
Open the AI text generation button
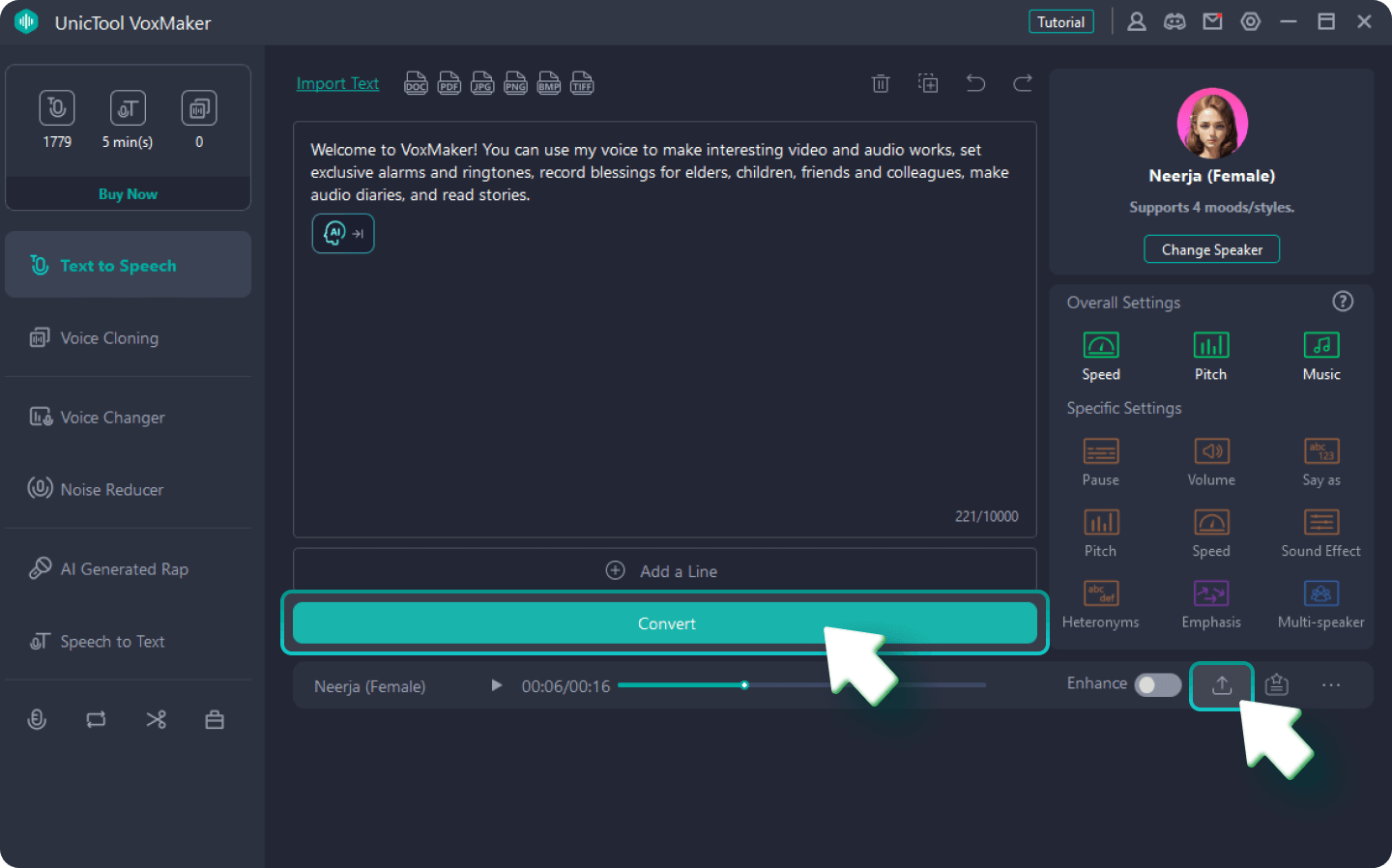coord(343,233)
